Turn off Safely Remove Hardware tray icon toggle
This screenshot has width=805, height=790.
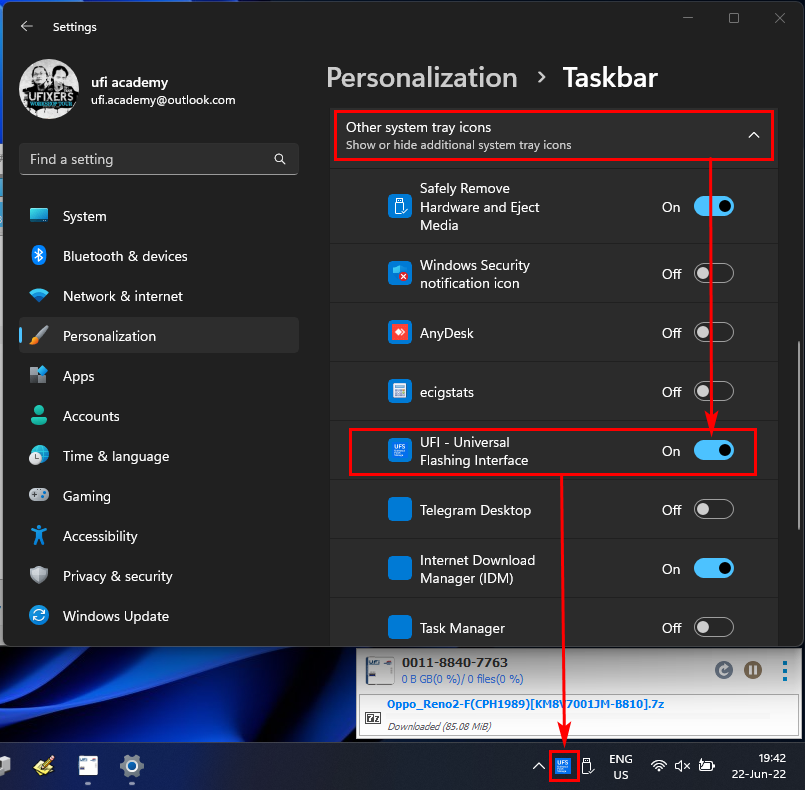point(714,206)
